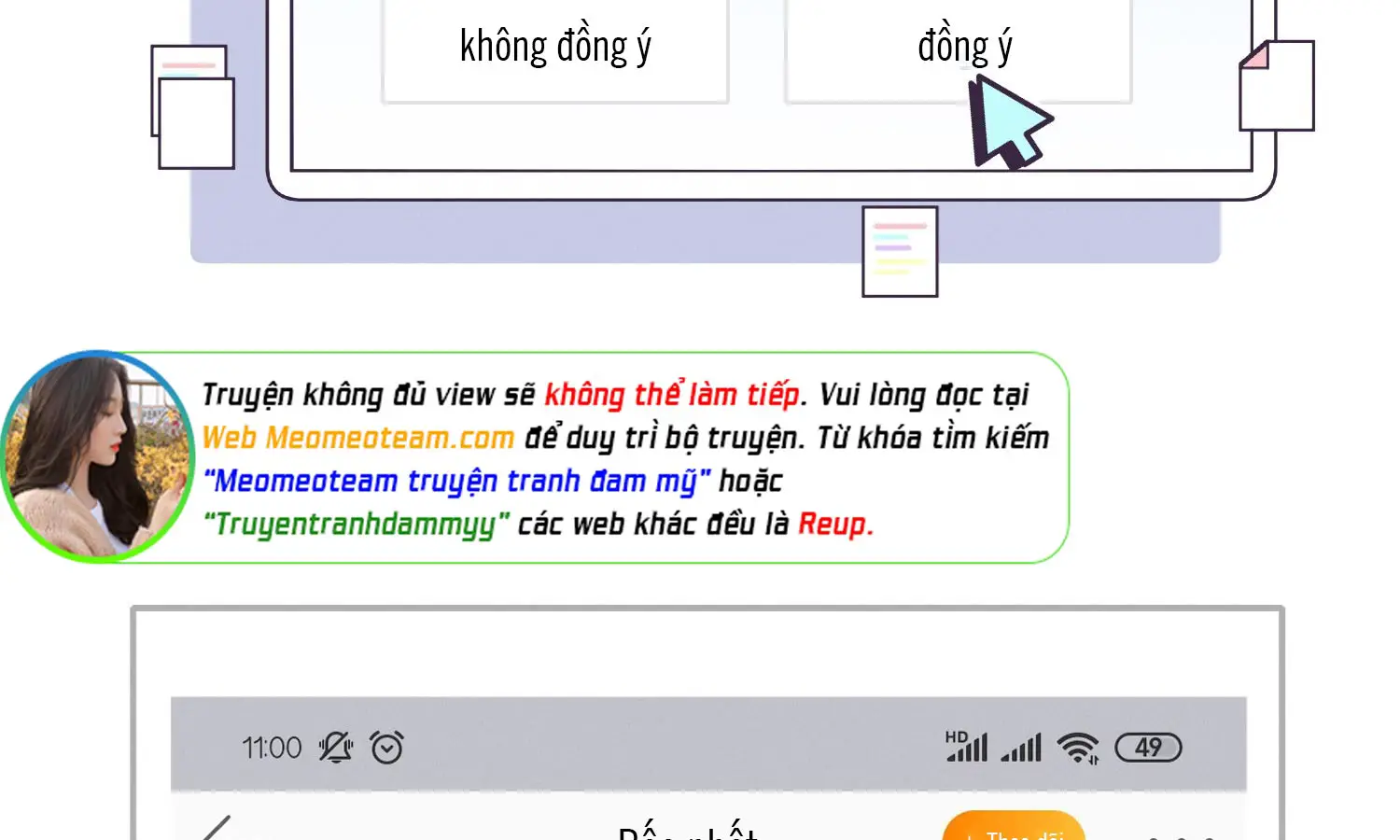This screenshot has width=1400, height=840.
Task: Click the second cellular signal bars icon
Action: pos(1021,748)
